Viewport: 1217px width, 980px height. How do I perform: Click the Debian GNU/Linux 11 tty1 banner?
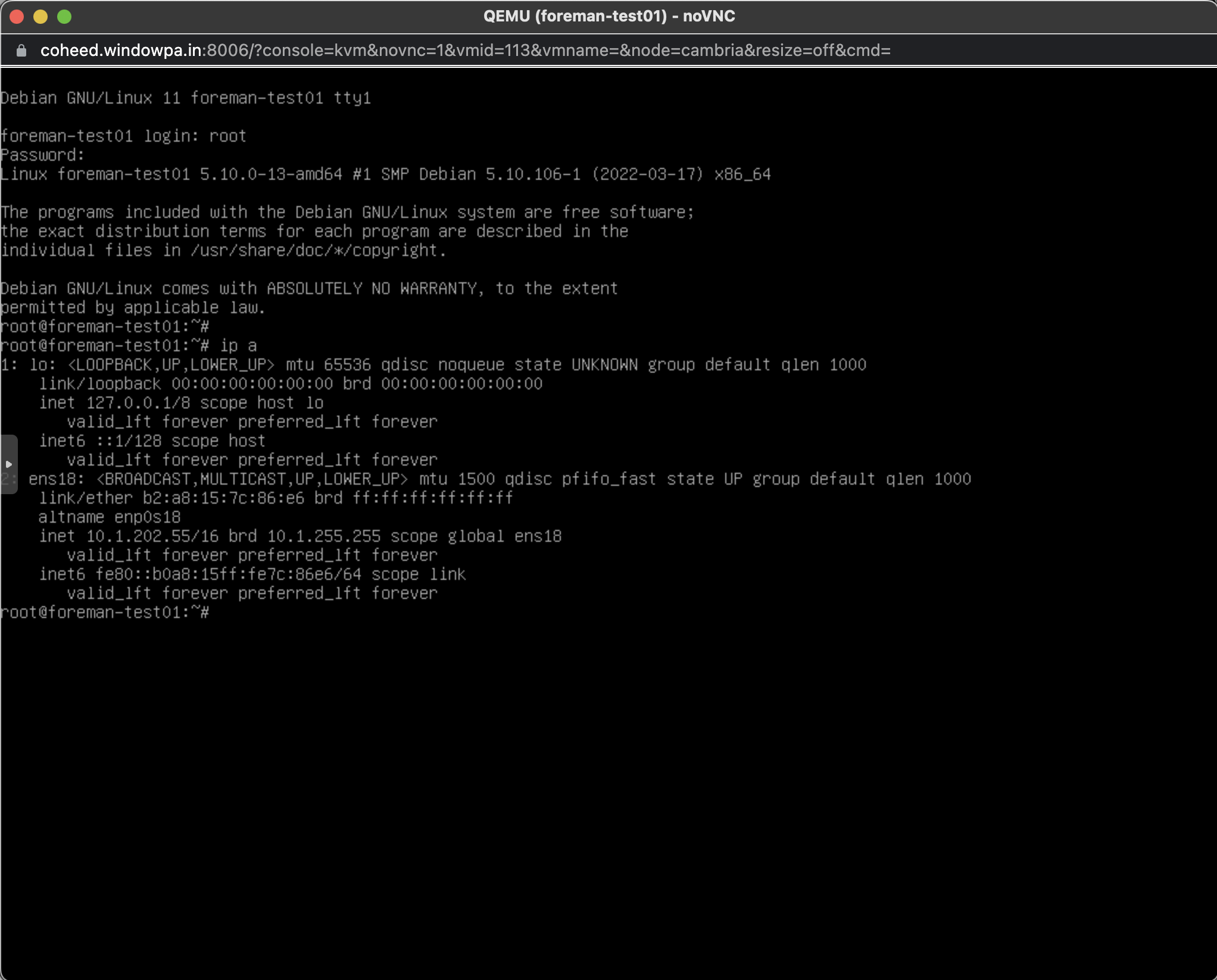[x=186, y=98]
